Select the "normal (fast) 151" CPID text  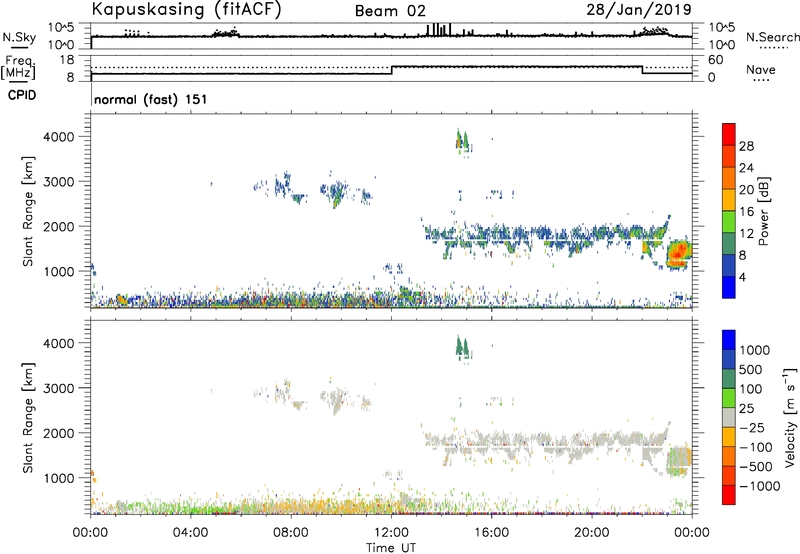pyautogui.click(x=151, y=99)
